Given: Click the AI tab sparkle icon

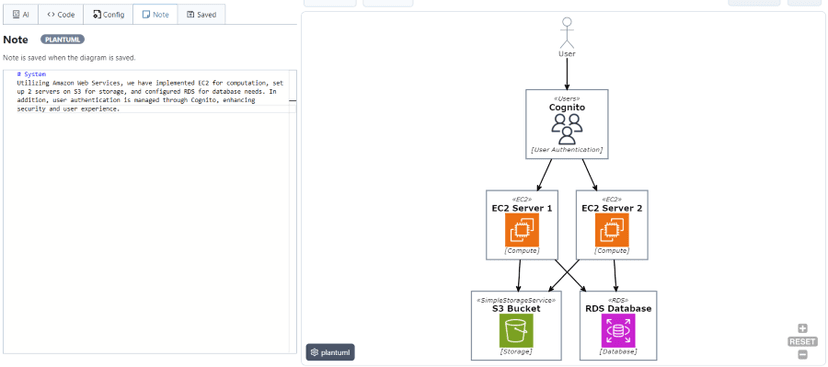Looking at the screenshot, I should [16, 14].
